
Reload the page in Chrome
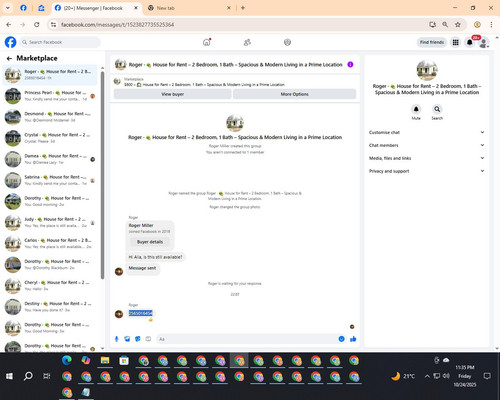click(37, 25)
